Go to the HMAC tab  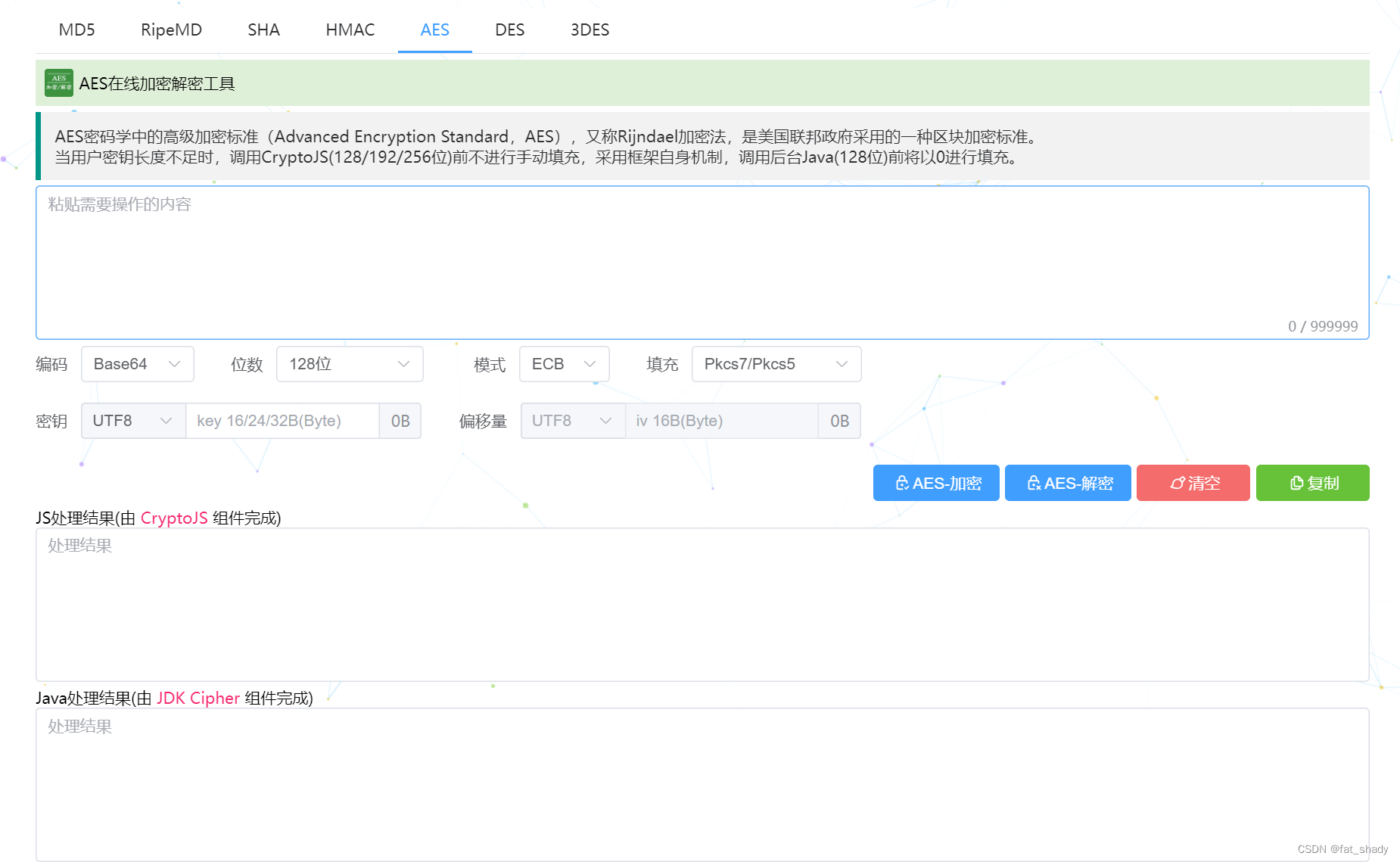click(350, 30)
